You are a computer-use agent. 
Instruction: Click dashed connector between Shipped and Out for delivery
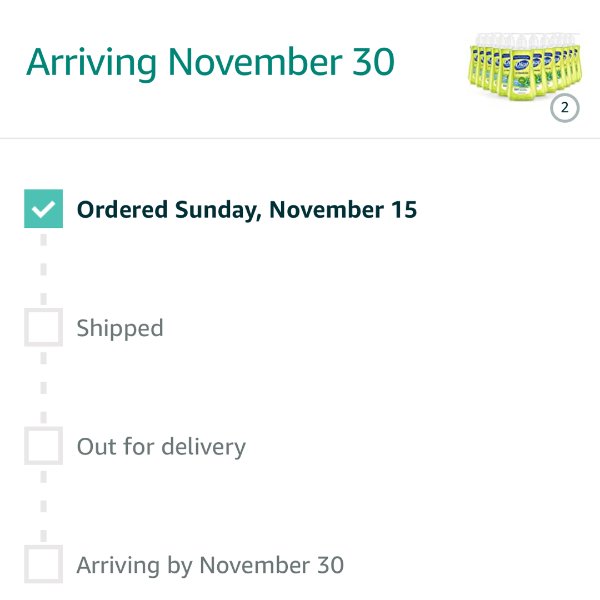[x=43, y=387]
